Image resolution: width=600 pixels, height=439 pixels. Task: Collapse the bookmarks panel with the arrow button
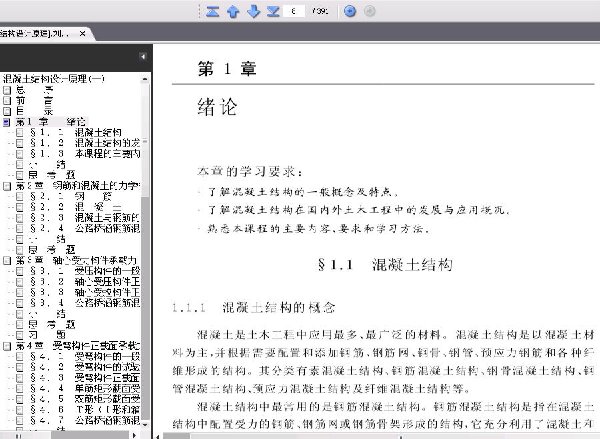[143, 57]
